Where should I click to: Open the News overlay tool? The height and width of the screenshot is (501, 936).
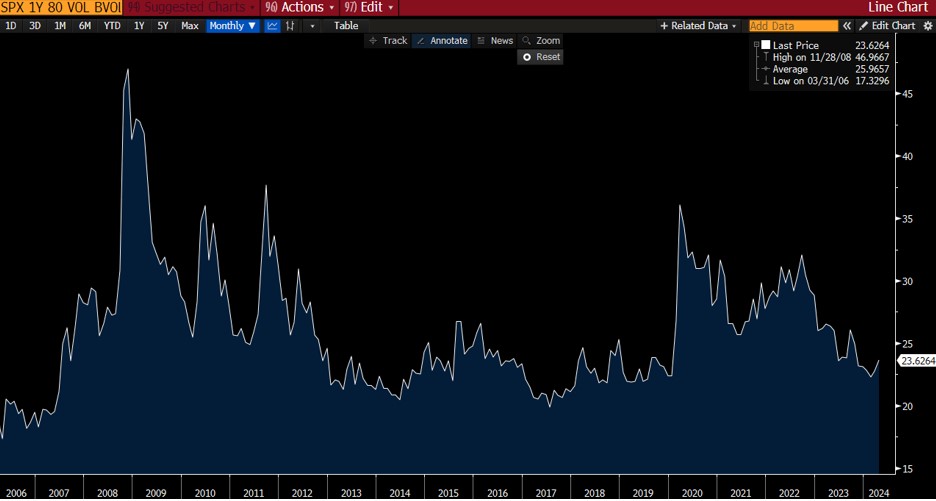[494, 41]
